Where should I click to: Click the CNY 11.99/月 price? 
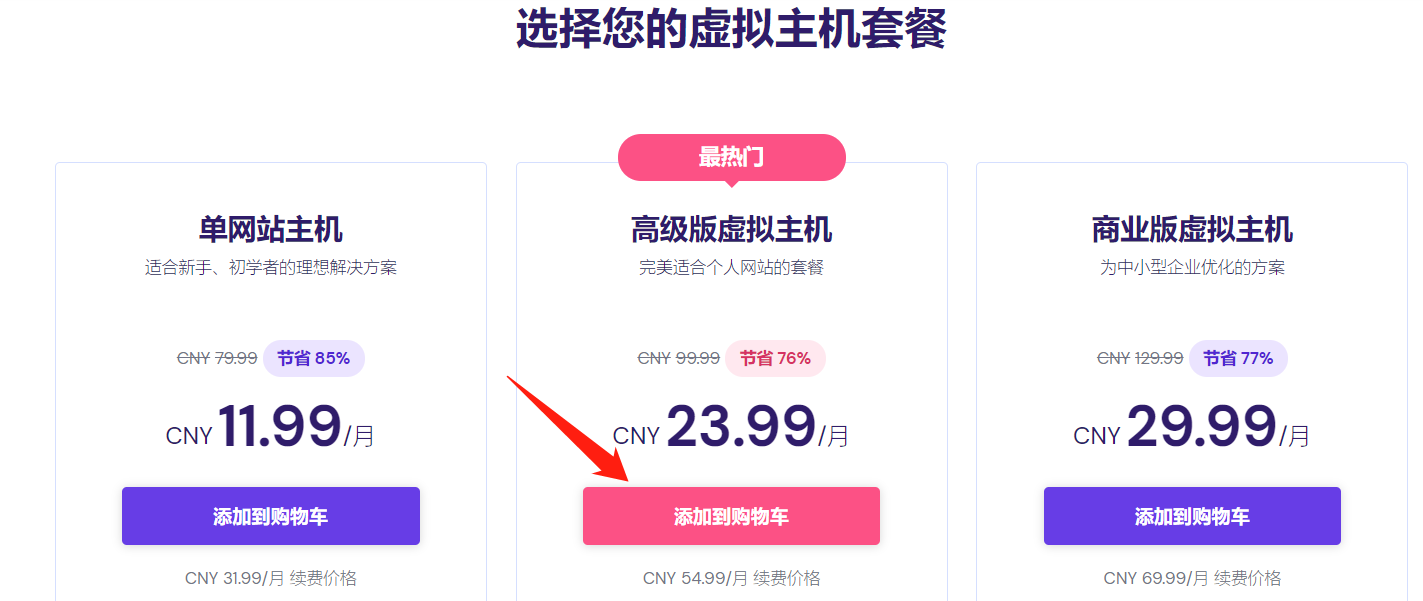pos(270,428)
